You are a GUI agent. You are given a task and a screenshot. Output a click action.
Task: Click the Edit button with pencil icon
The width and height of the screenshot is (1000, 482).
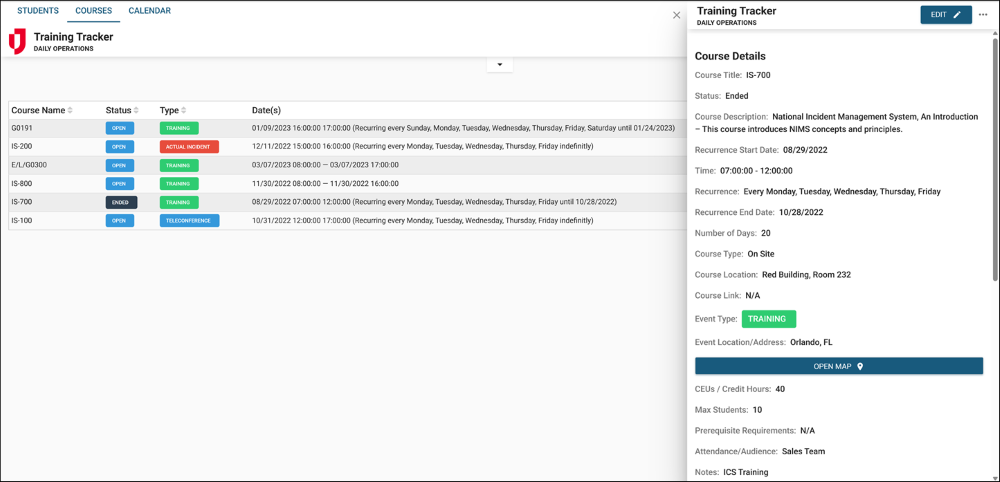click(x=945, y=15)
